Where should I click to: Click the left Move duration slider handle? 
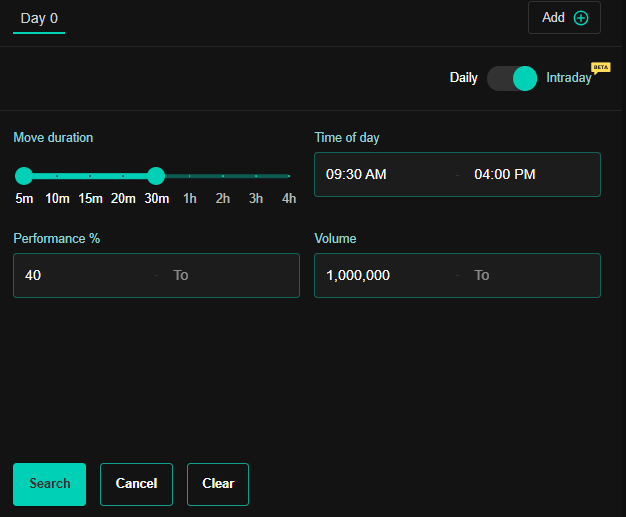pyautogui.click(x=24, y=176)
